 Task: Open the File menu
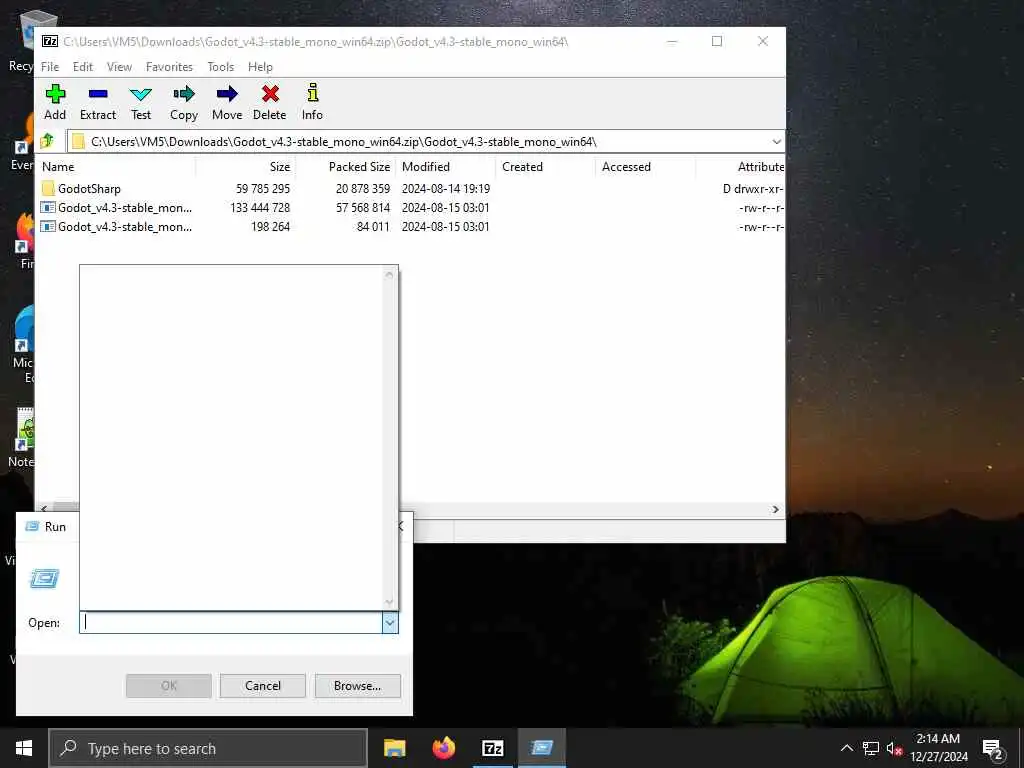[x=50, y=67]
